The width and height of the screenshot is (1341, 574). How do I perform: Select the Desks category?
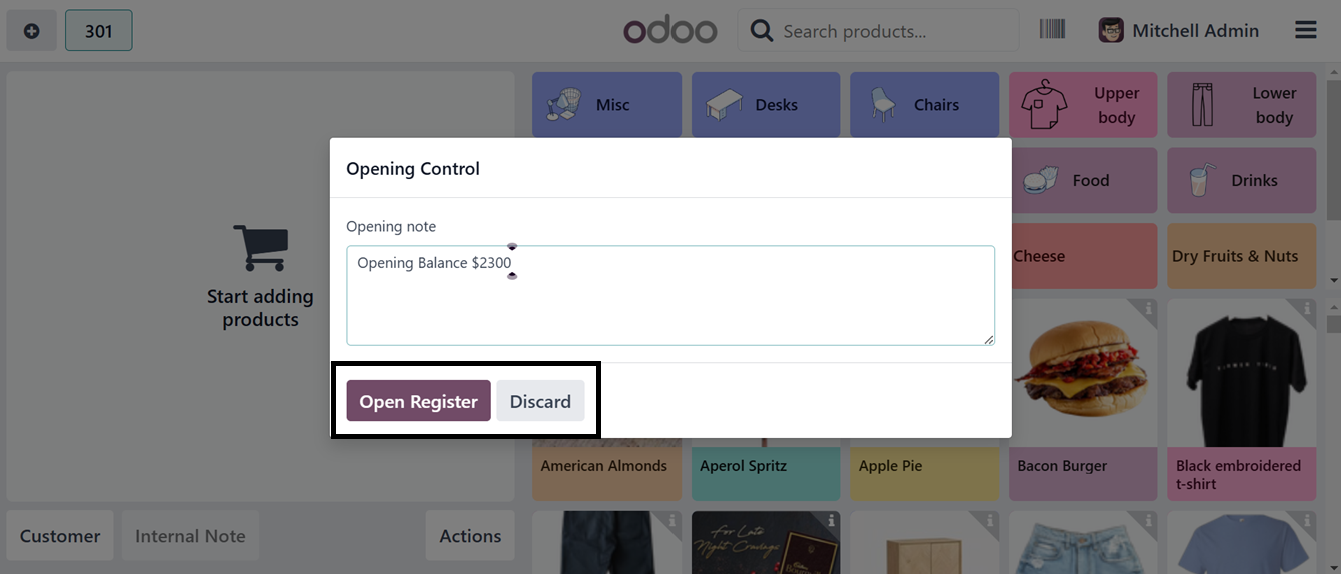coord(765,105)
